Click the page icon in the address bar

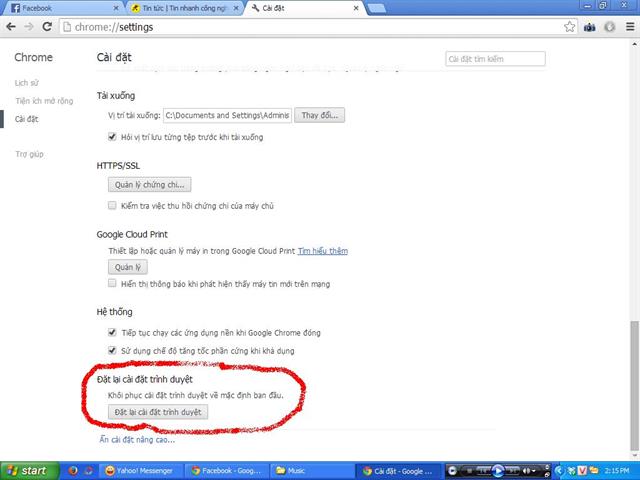[x=68, y=27]
